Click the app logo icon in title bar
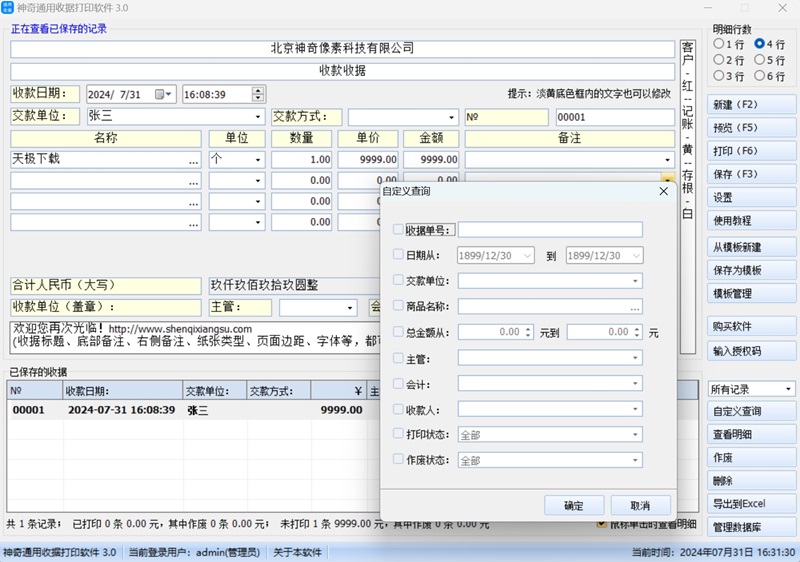 (x=8, y=8)
